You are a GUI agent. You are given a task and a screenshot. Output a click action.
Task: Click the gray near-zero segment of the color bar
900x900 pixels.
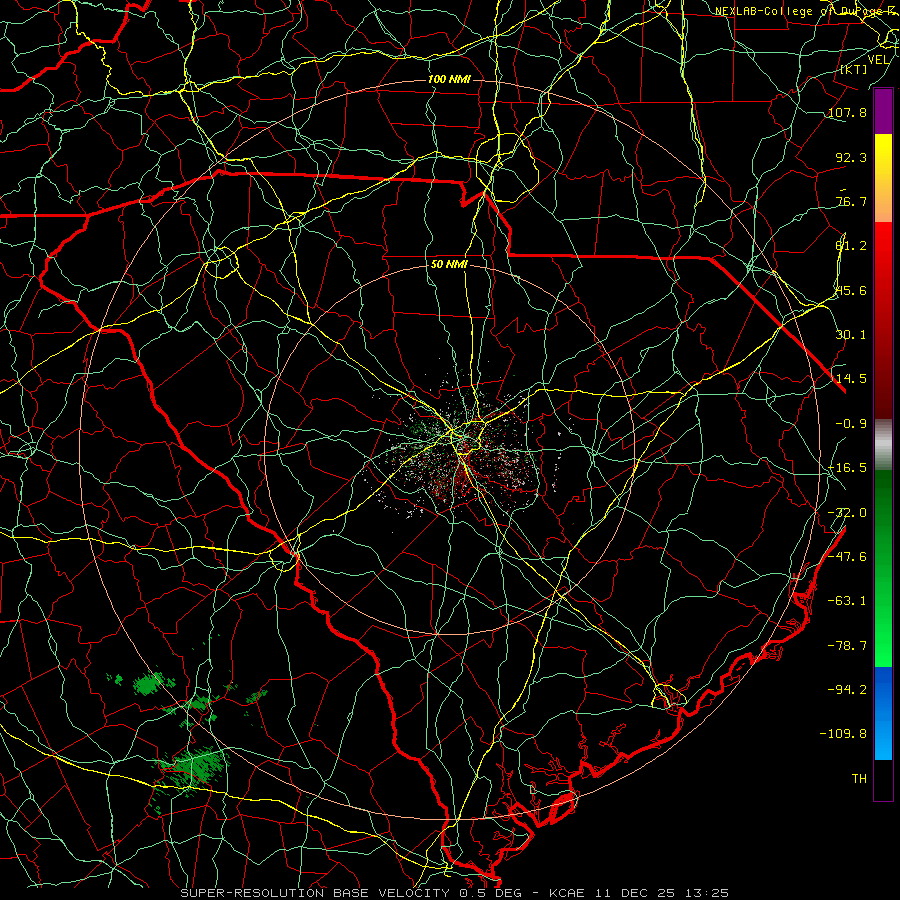883,445
